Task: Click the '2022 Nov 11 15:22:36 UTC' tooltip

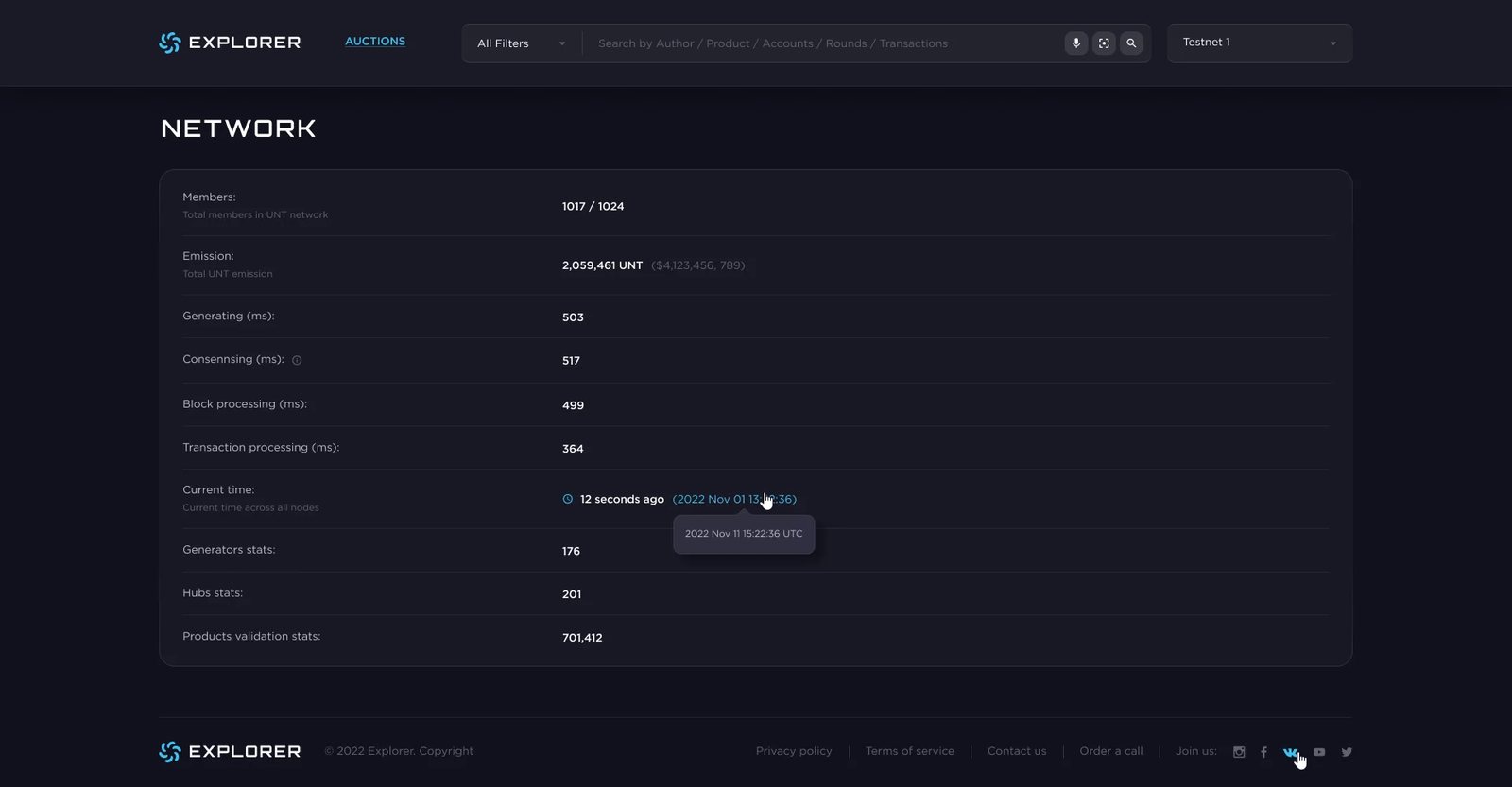Action: (744, 534)
